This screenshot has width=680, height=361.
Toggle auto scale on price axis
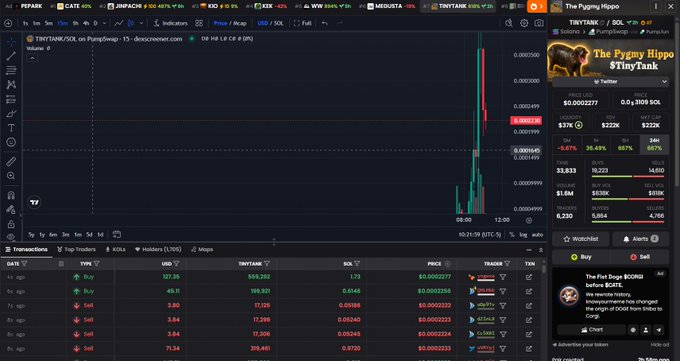[537, 234]
